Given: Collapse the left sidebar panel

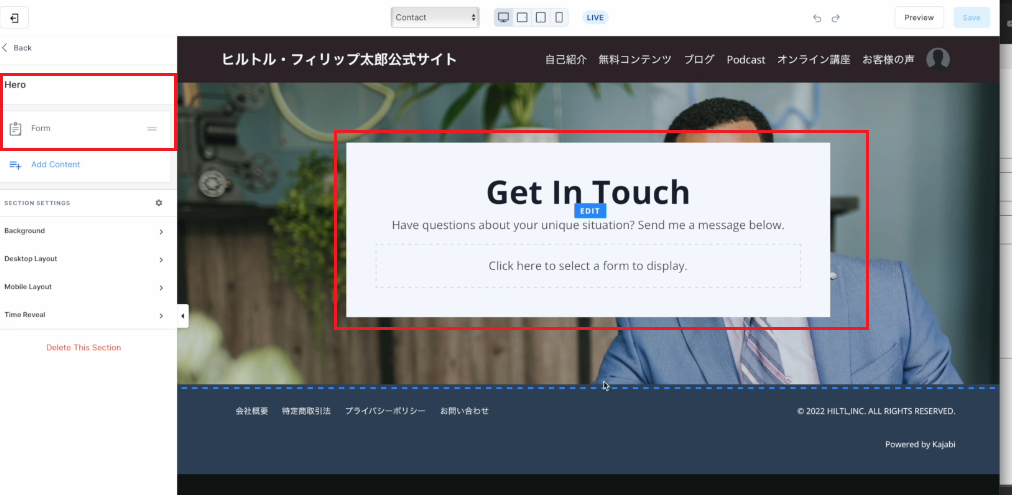Looking at the screenshot, I should tap(183, 316).
